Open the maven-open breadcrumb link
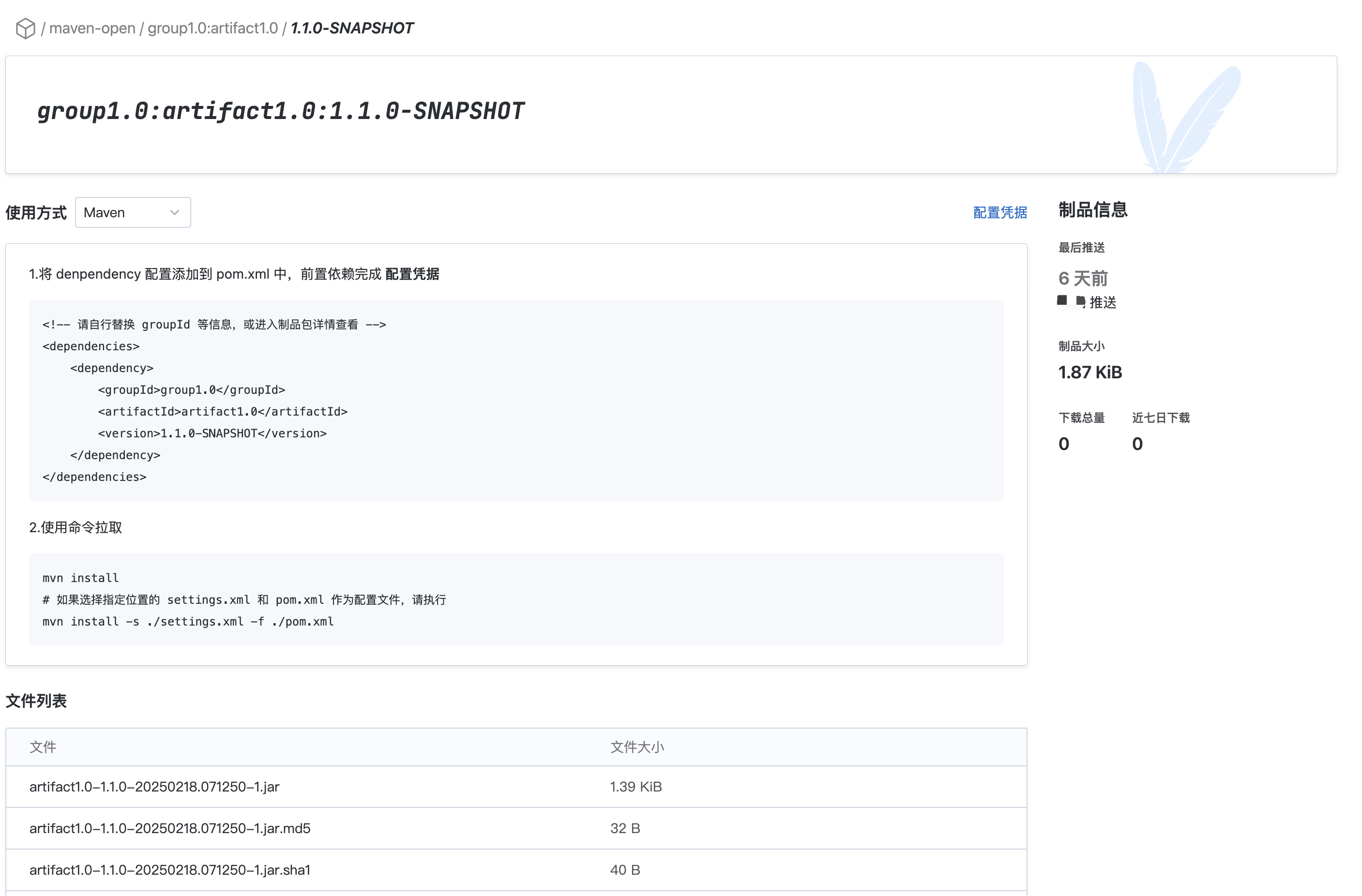This screenshot has height=896, width=1362. [92, 28]
